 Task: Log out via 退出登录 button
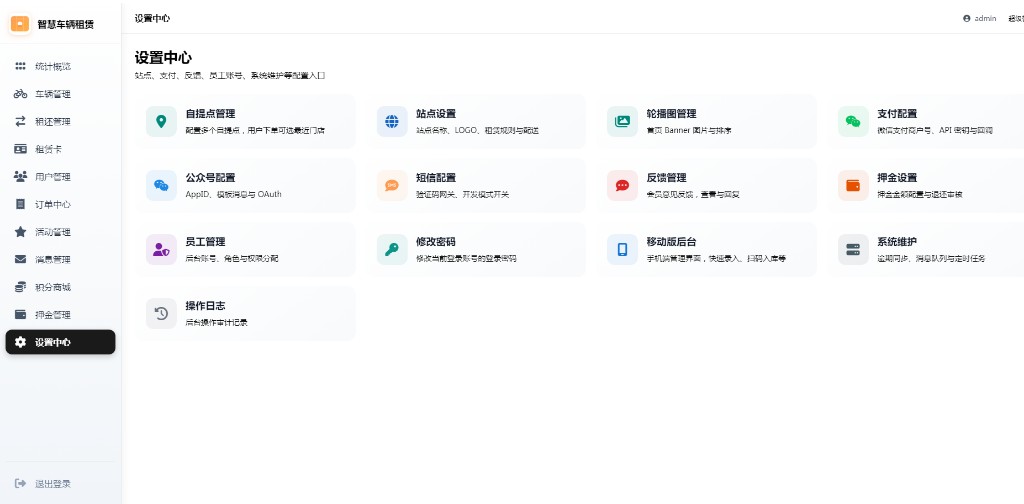pyautogui.click(x=42, y=484)
